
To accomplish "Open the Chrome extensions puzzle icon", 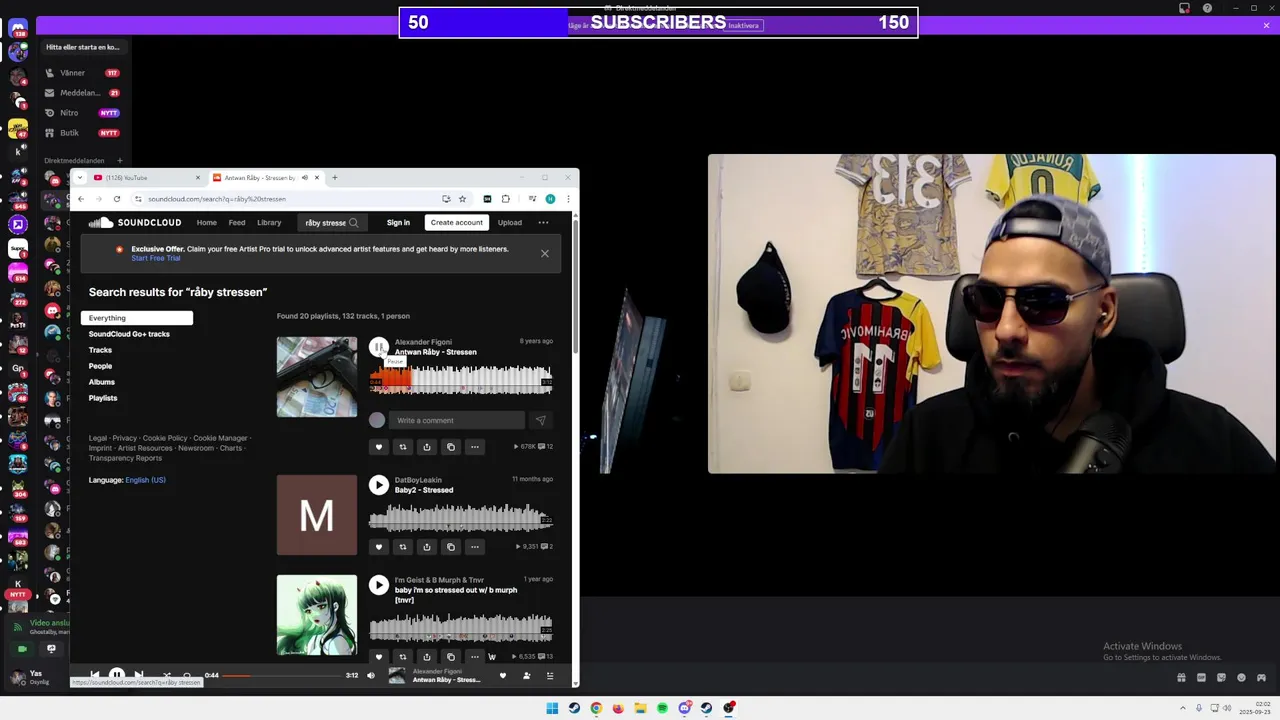I will coord(506,199).
